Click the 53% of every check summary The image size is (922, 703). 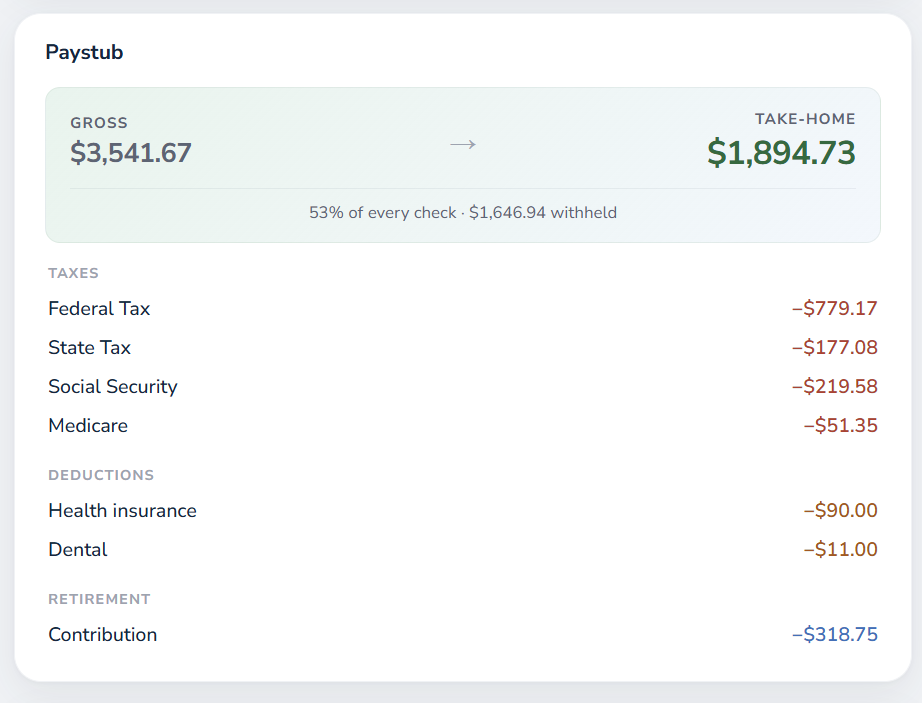[x=463, y=212]
